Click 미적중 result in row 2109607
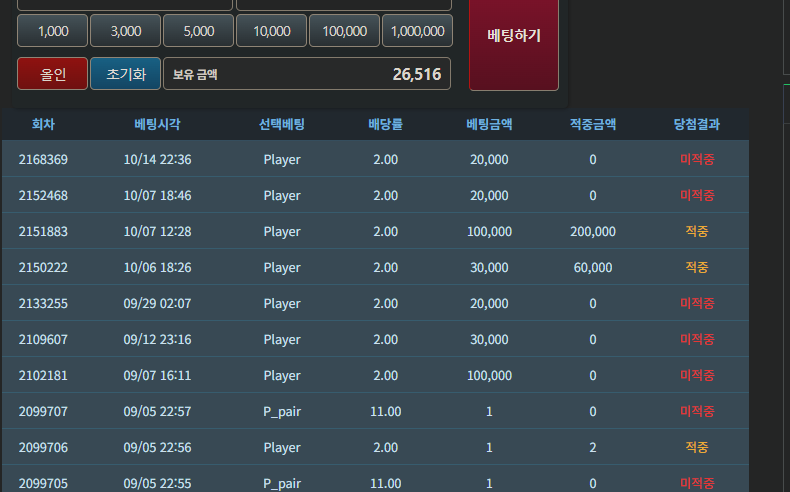The width and height of the screenshot is (790, 492). click(697, 339)
